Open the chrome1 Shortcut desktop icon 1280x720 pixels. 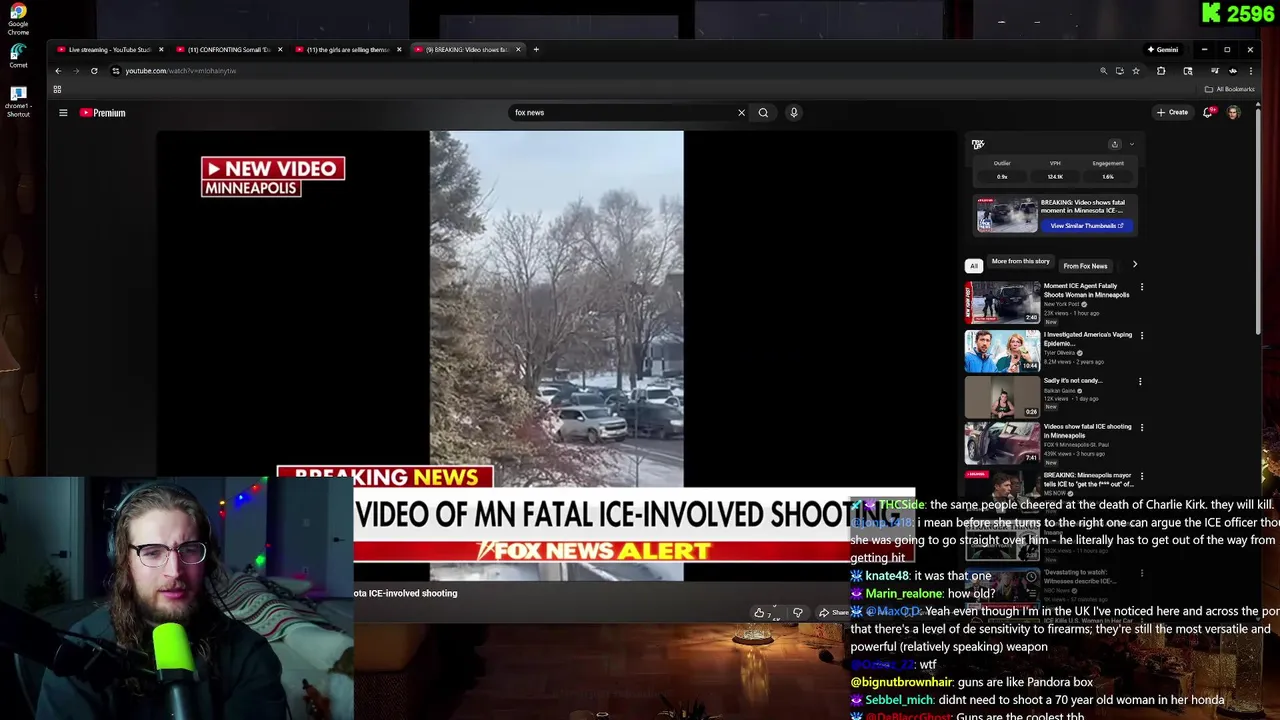[x=18, y=100]
